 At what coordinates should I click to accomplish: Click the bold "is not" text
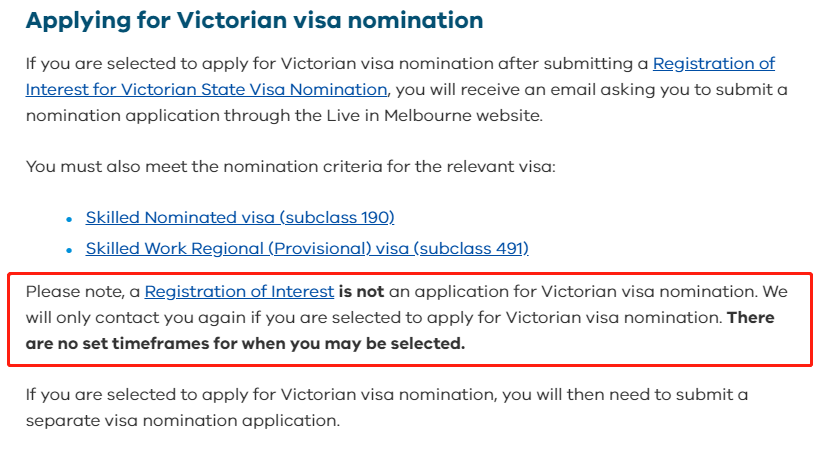[361, 292]
